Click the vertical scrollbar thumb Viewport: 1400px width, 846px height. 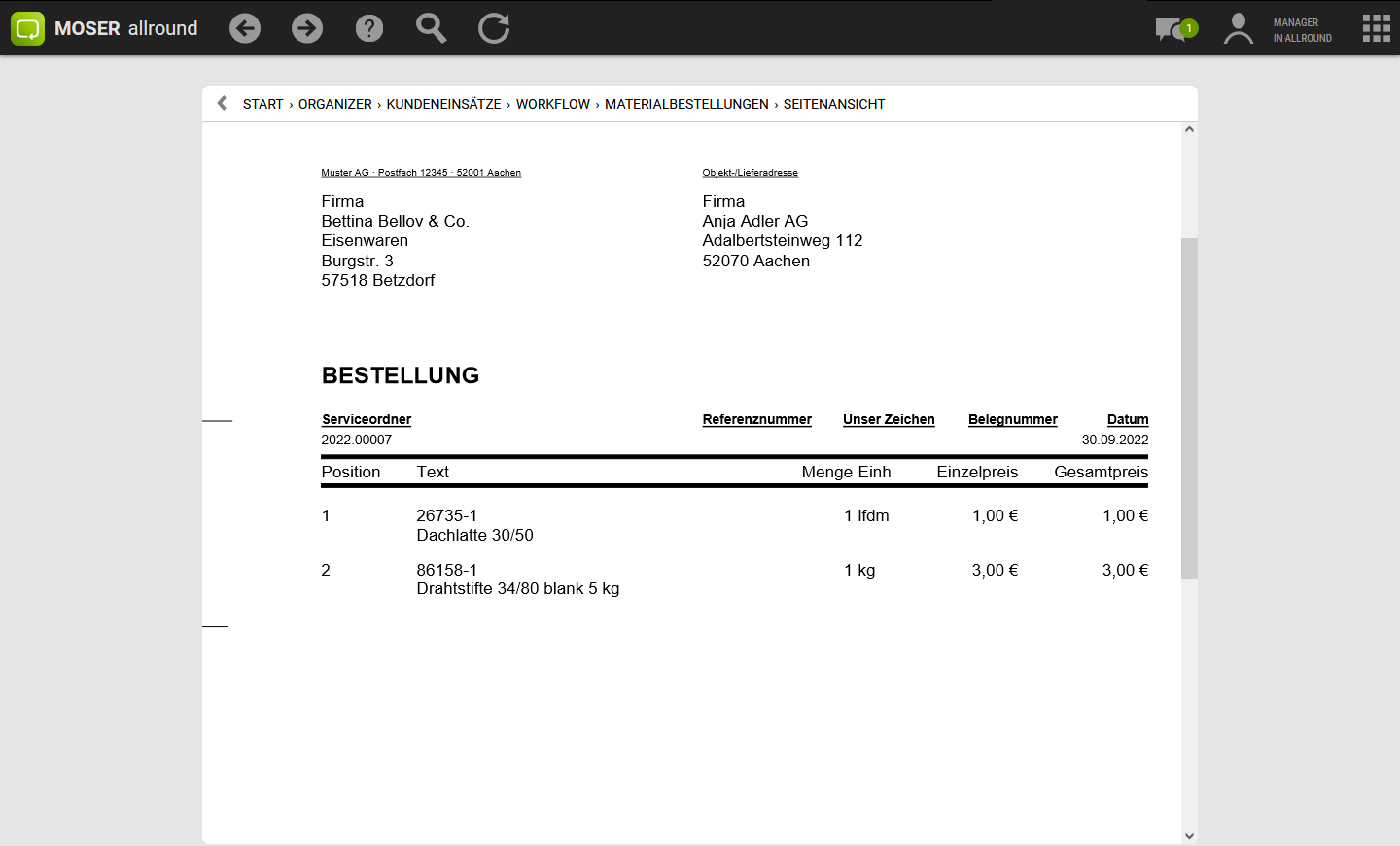[x=1189, y=408]
